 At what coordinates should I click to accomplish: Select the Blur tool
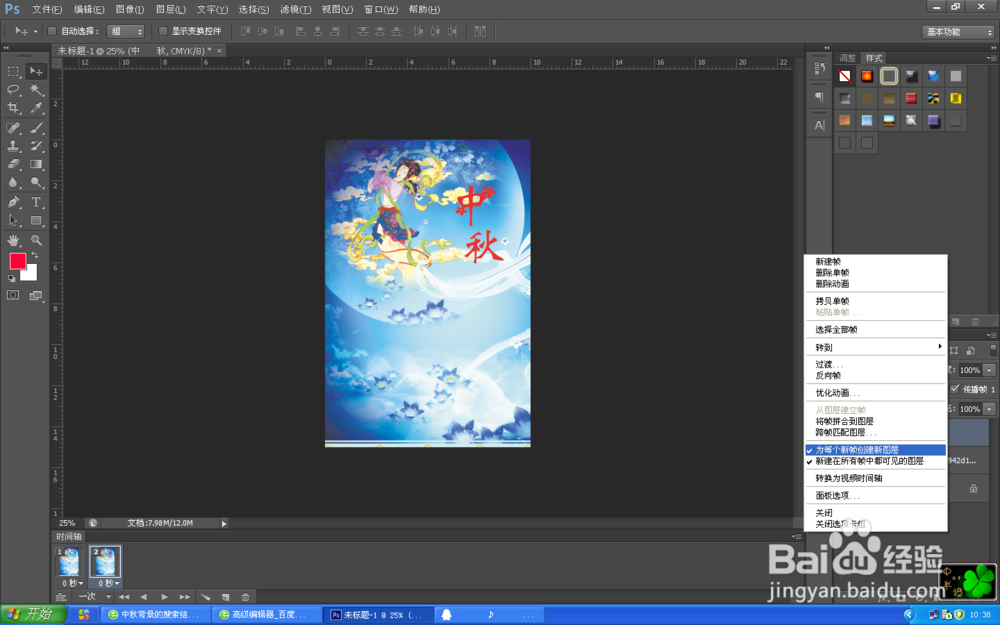click(x=13, y=183)
